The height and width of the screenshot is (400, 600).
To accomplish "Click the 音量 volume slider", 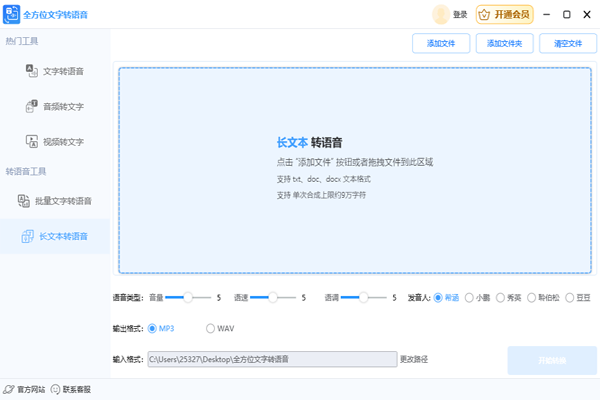I will point(188,297).
